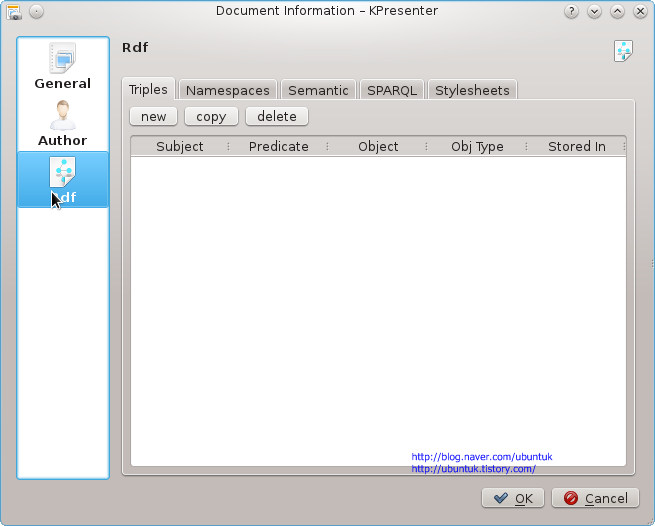The width and height of the screenshot is (655, 526).
Task: Open the General page in sidebar
Action: (x=63, y=66)
